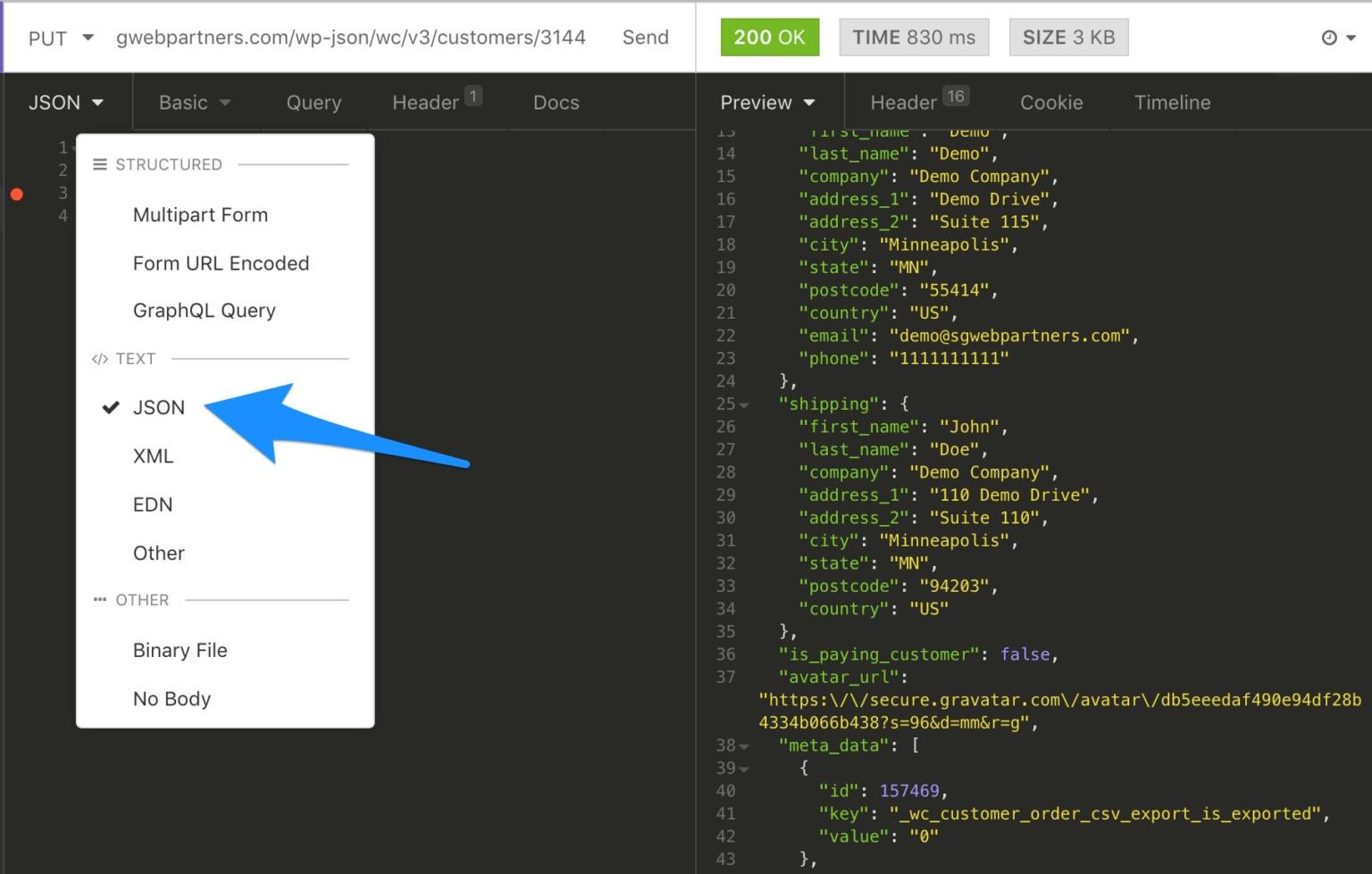Select the No Body option
The height and width of the screenshot is (874, 1372).
[171, 699]
